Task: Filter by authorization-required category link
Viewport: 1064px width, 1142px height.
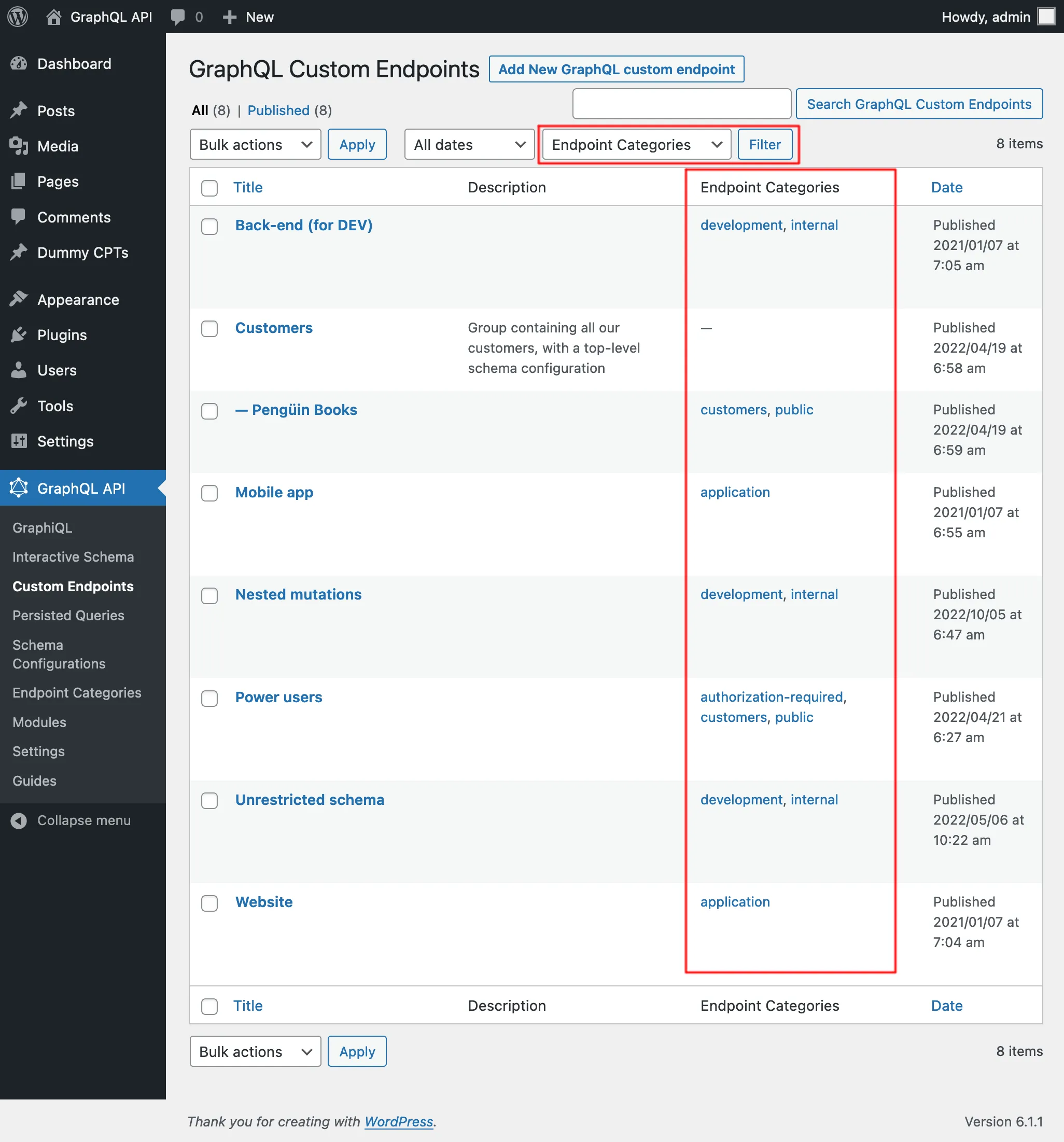Action: 772,697
